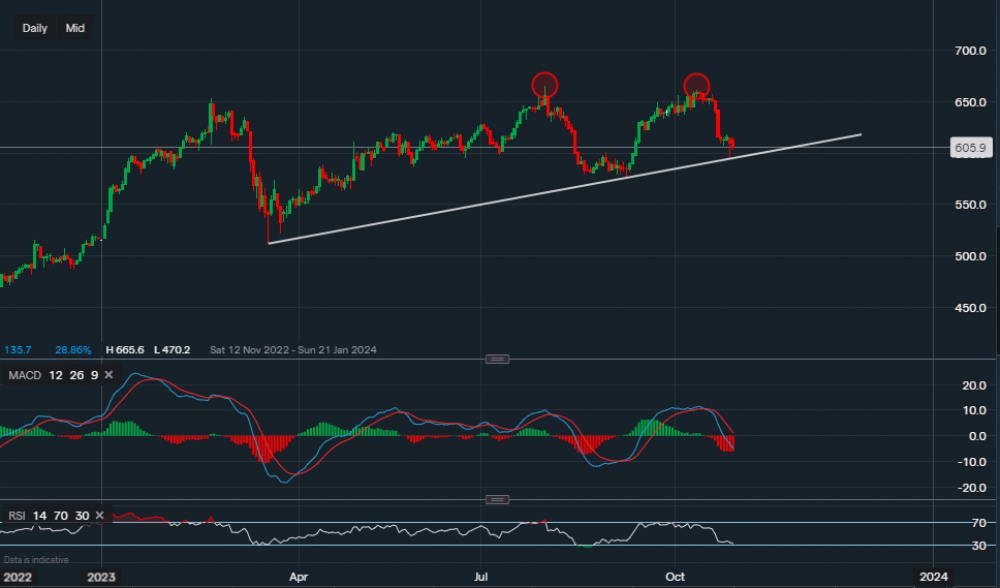Viewport: 1000px width, 588px height.
Task: Remove the RSI indicator via its X
Action: pyautogui.click(x=97, y=515)
